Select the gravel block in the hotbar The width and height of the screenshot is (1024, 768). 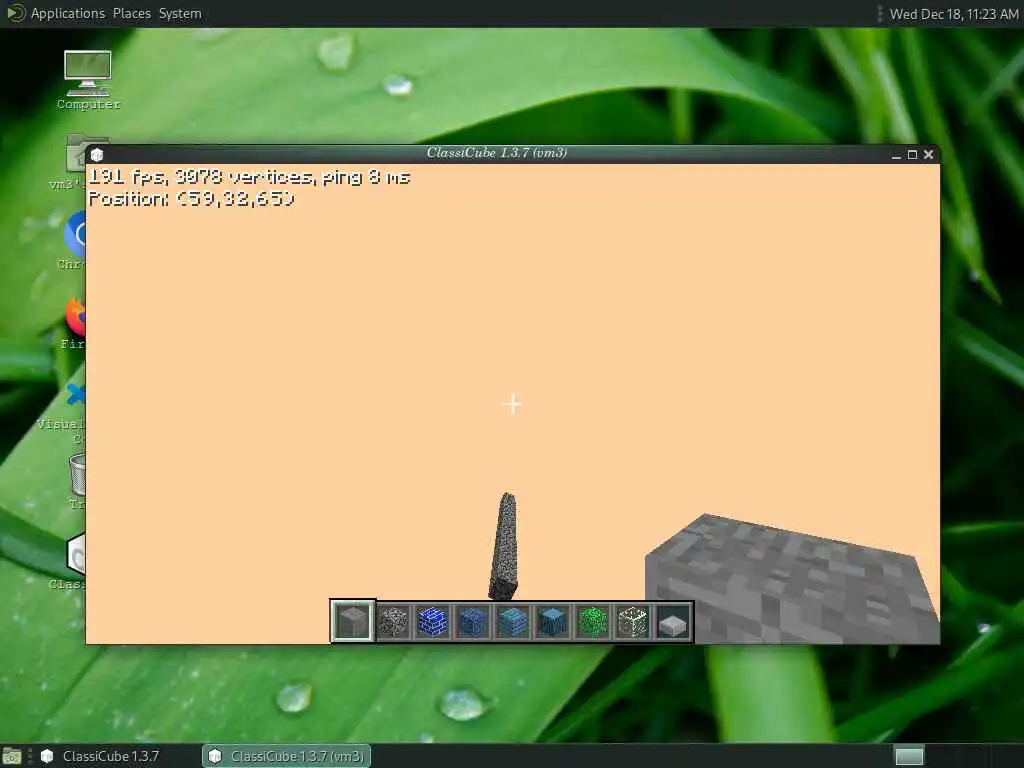[393, 622]
